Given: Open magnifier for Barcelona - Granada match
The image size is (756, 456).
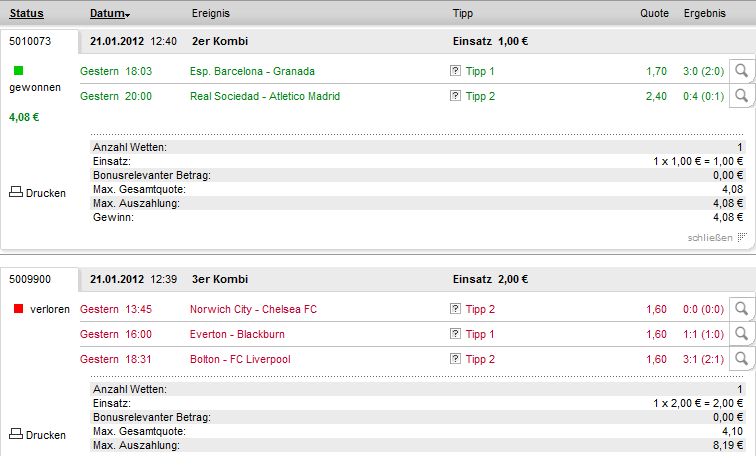Looking at the screenshot, I should click(x=741, y=71).
